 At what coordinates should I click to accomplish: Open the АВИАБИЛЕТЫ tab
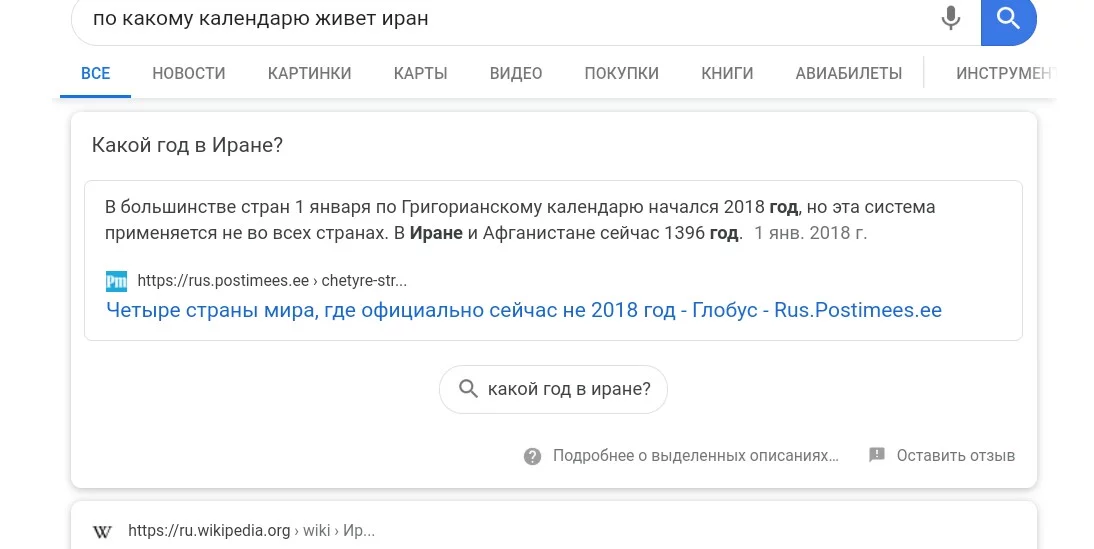click(x=849, y=73)
